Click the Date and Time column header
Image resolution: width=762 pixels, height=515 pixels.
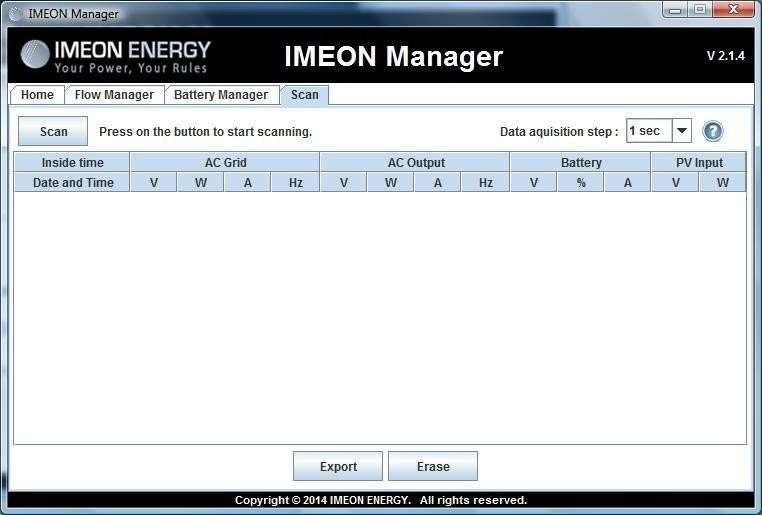click(x=72, y=183)
